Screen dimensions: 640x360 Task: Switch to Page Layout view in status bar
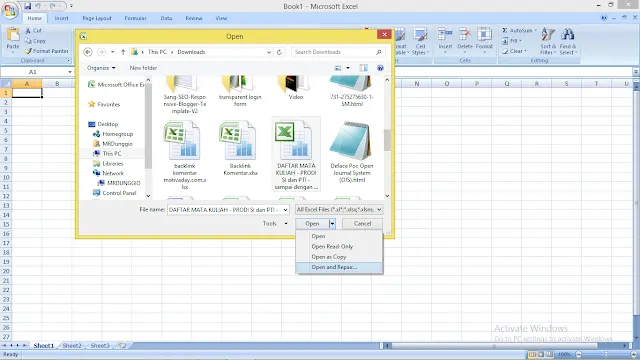(541, 355)
